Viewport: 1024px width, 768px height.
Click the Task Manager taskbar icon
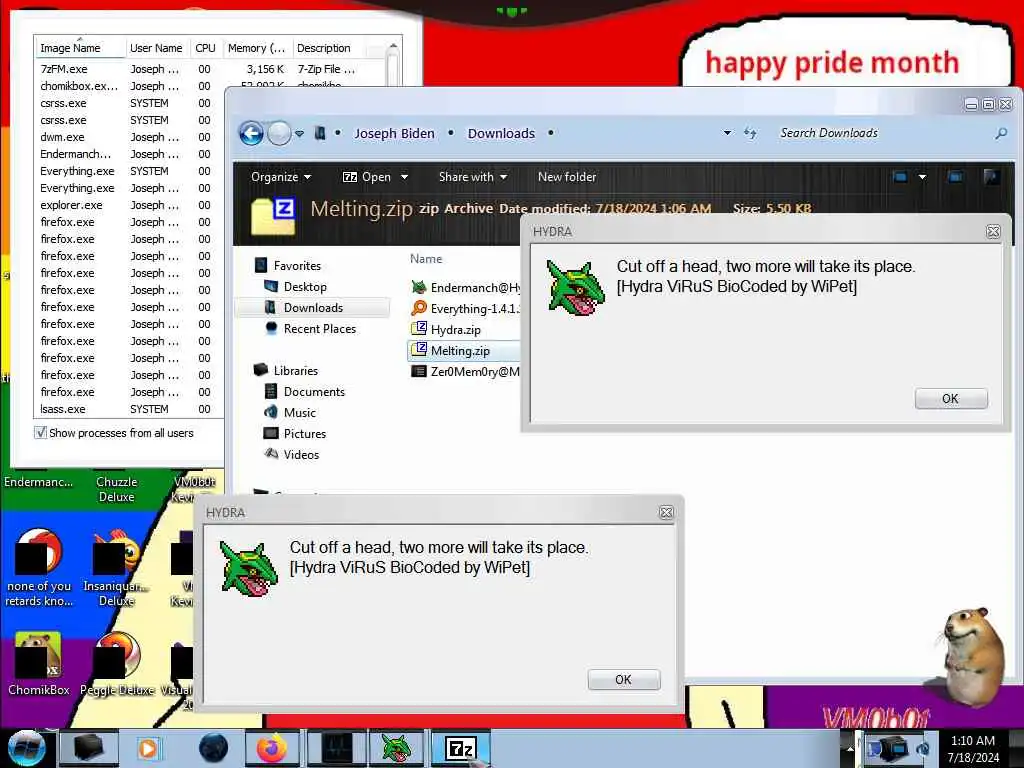336,748
